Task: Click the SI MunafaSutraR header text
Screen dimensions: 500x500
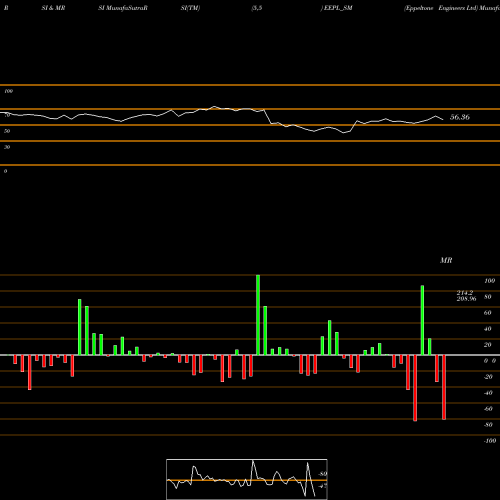Action: (123, 8)
